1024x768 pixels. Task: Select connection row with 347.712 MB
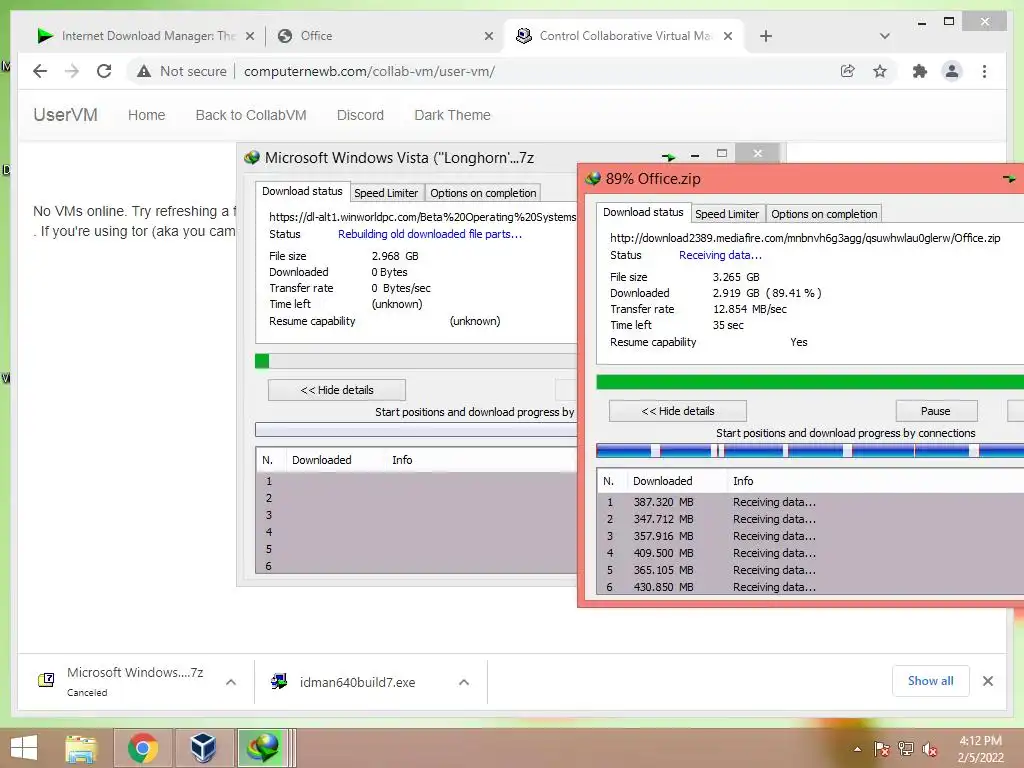point(810,519)
